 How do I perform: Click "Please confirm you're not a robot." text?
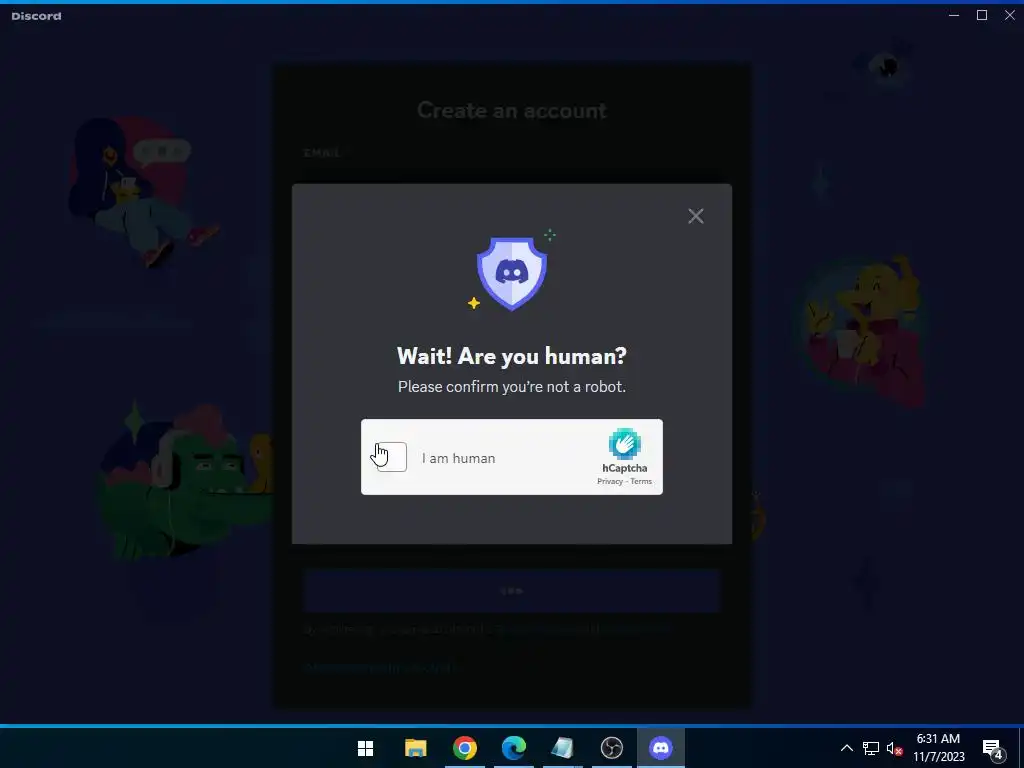click(512, 387)
